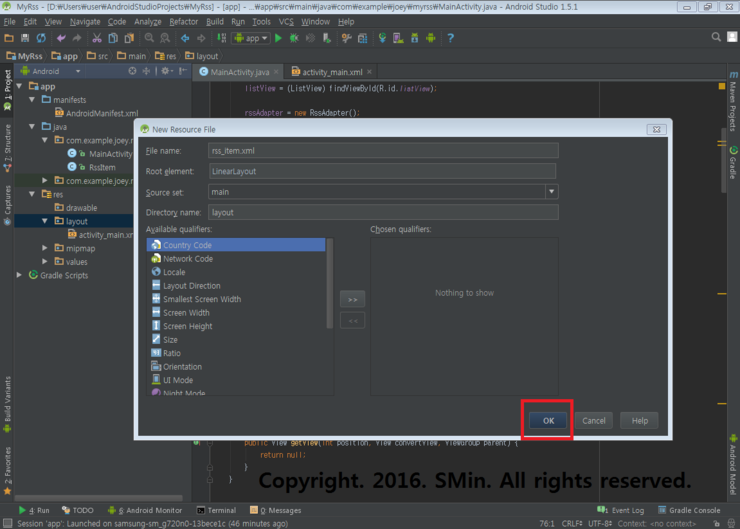Viewport: 740px width, 529px height.
Task: Click the Copy toolbar icon
Action: [x=113, y=38]
